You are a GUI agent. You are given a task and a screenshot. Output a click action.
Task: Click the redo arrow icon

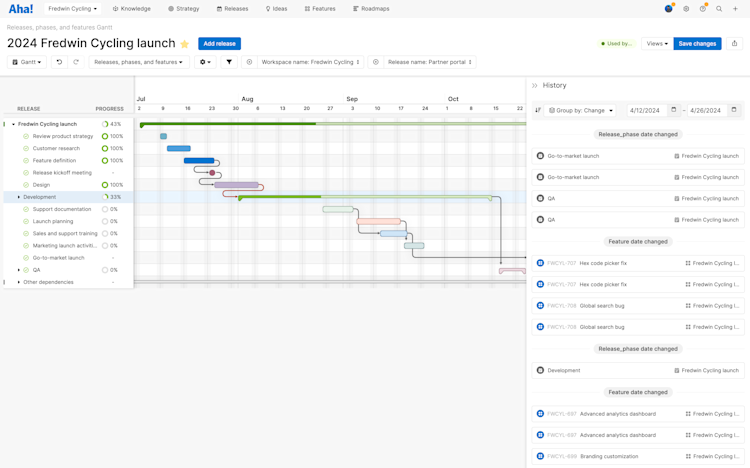(x=76, y=62)
